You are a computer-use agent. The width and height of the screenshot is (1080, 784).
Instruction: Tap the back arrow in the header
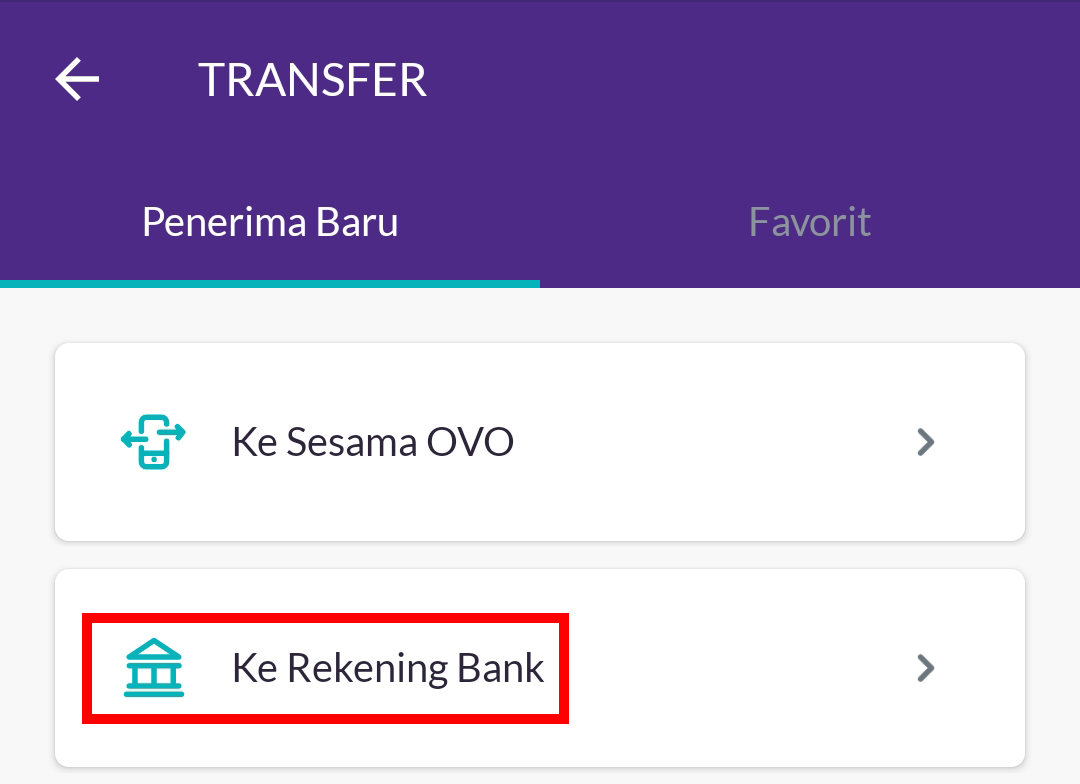[77, 79]
